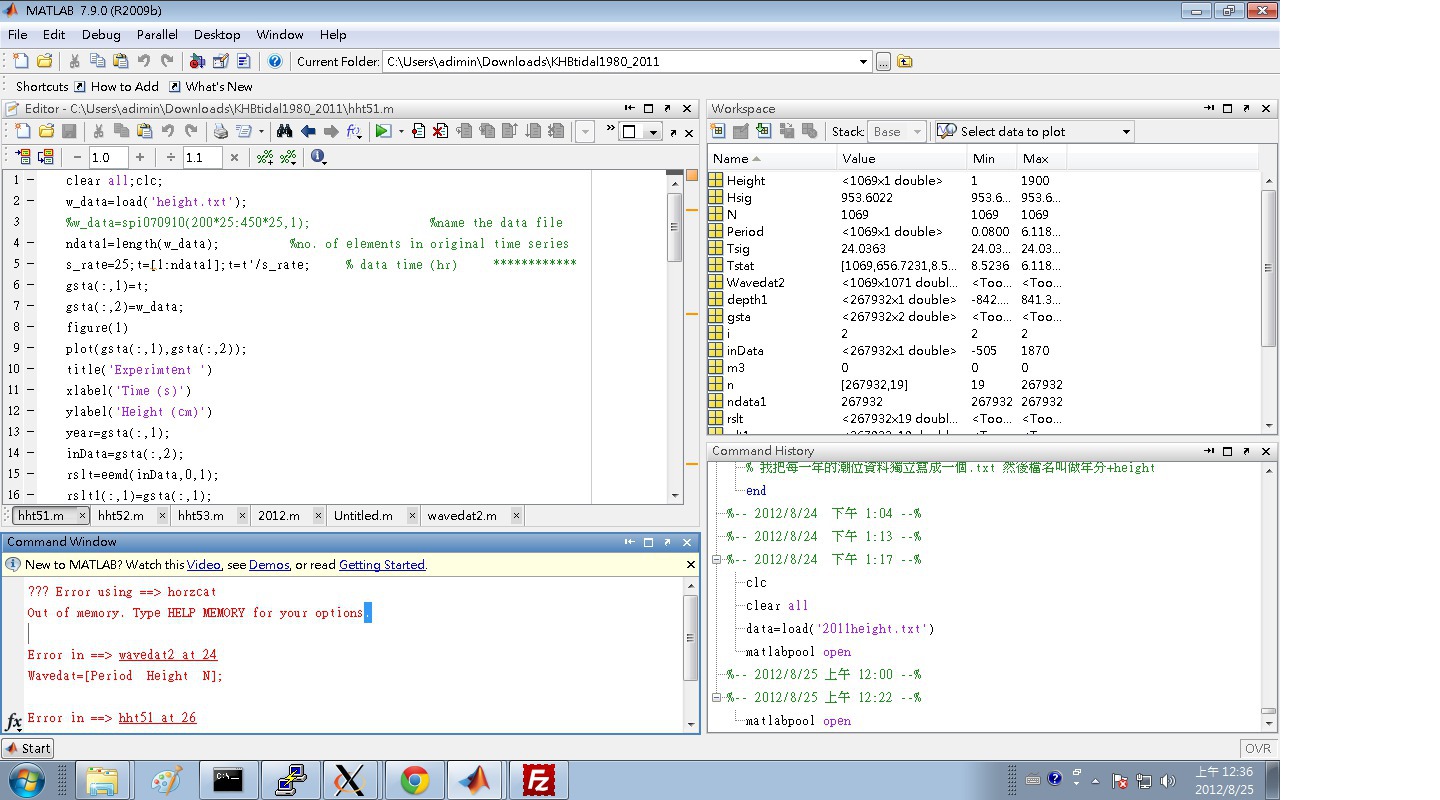1440x800 pixels.
Task: Switch to the wavedat2.m editor tab
Action: click(x=461, y=516)
